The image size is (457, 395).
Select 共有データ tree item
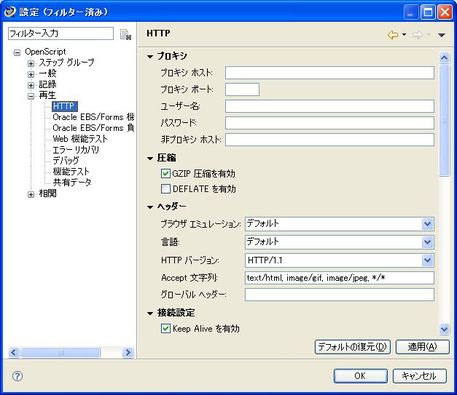click(72, 182)
